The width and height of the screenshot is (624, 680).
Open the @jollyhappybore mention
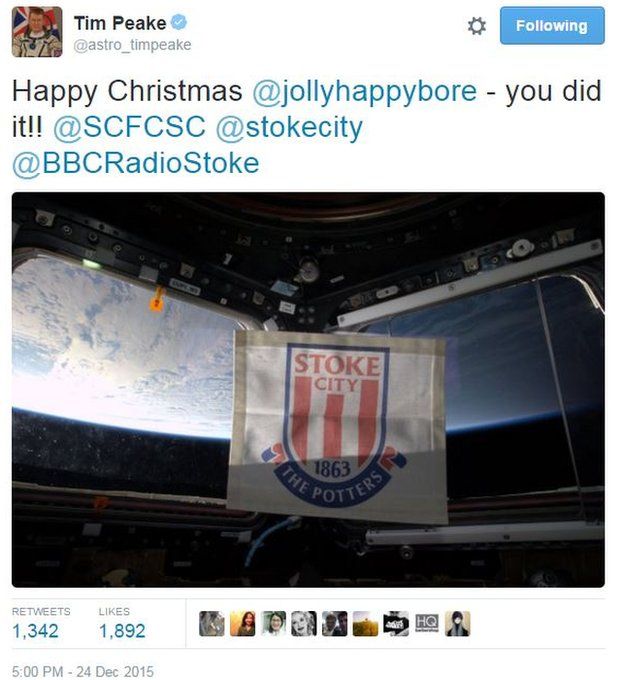(364, 92)
